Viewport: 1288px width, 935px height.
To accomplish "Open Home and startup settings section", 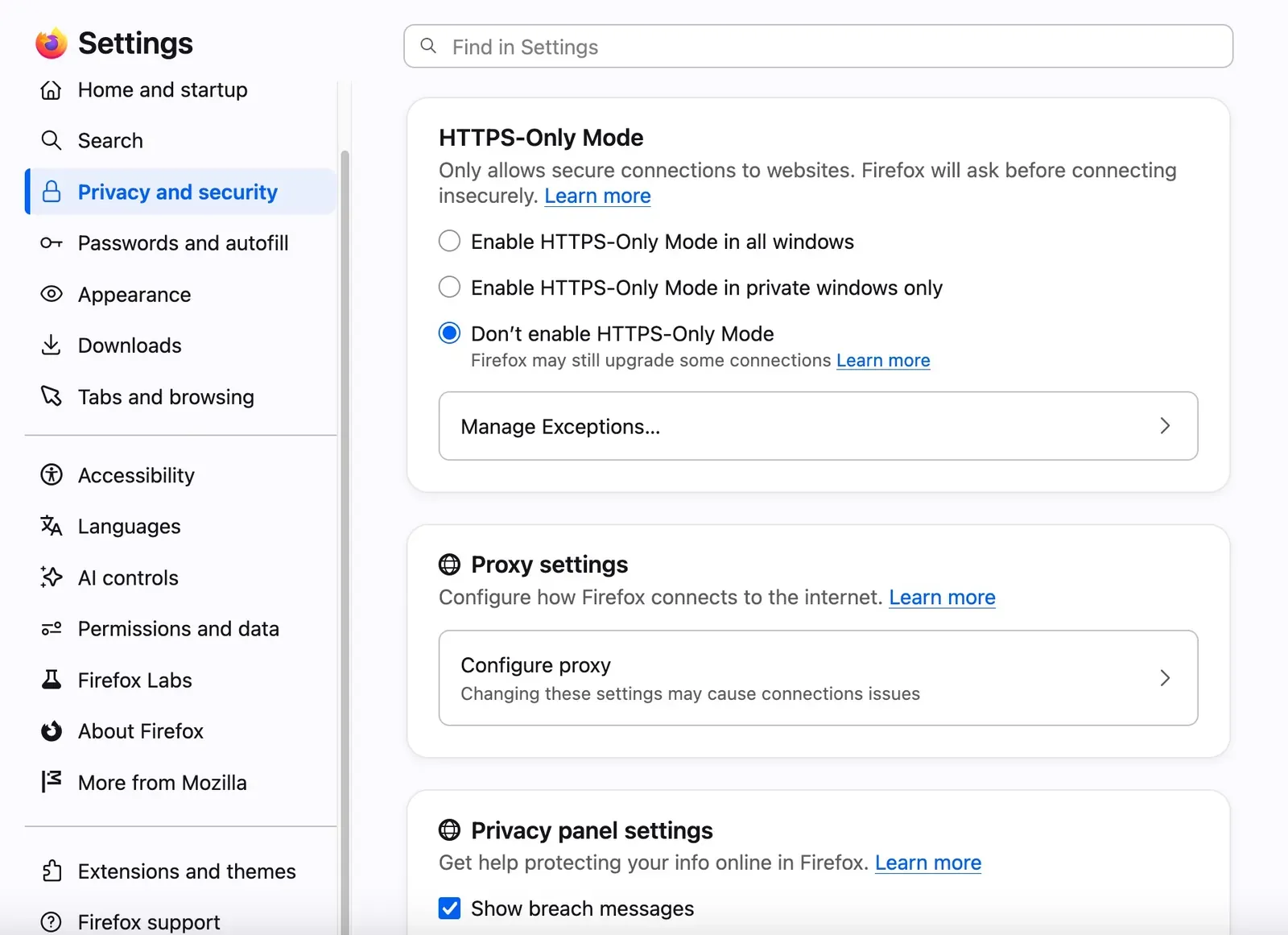I will 181,90.
